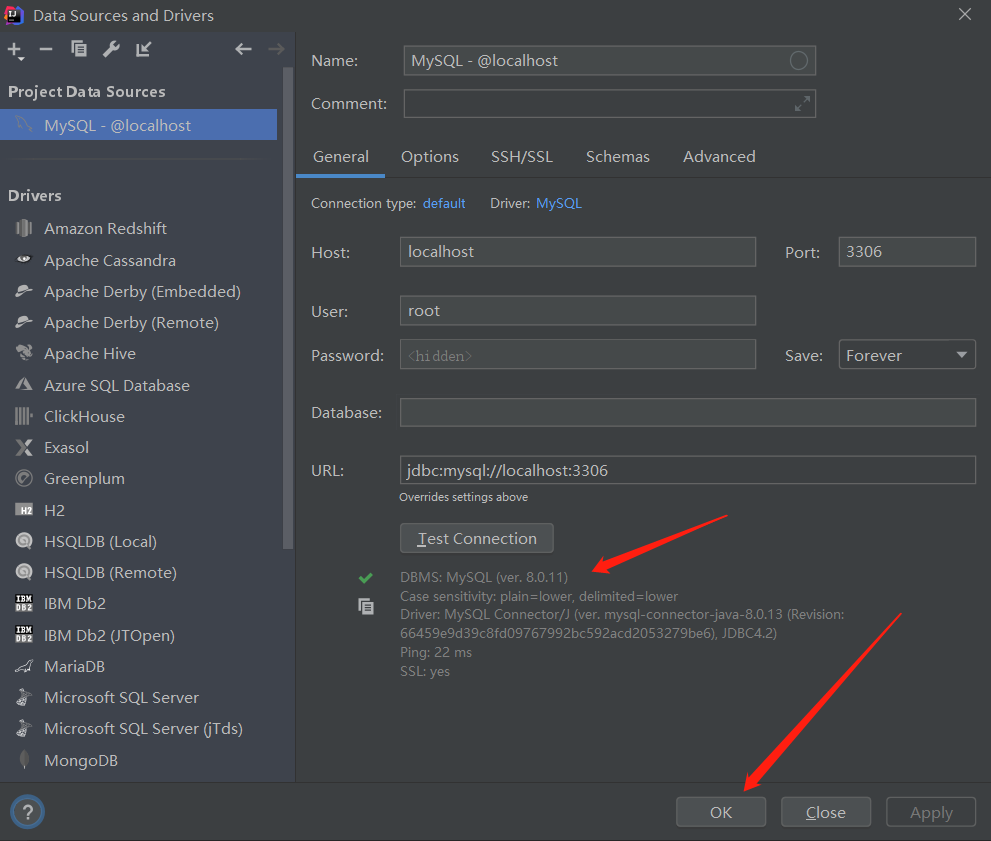The image size is (991, 841).
Task: Open the Advanced tab
Action: coord(719,157)
